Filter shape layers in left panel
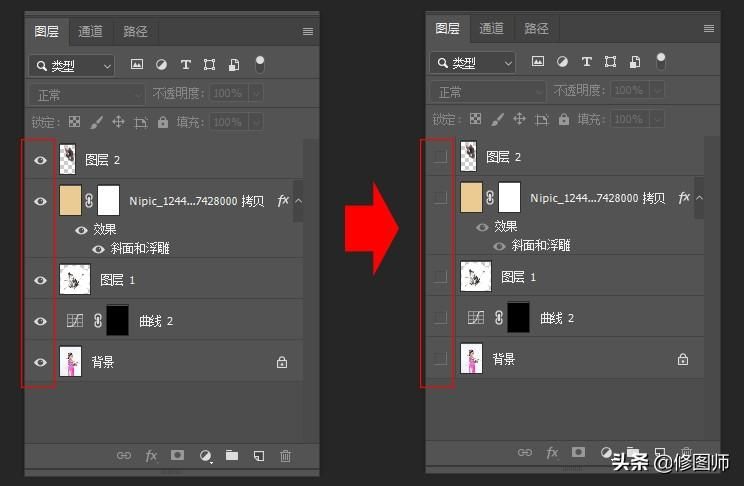744x486 pixels. click(x=209, y=65)
